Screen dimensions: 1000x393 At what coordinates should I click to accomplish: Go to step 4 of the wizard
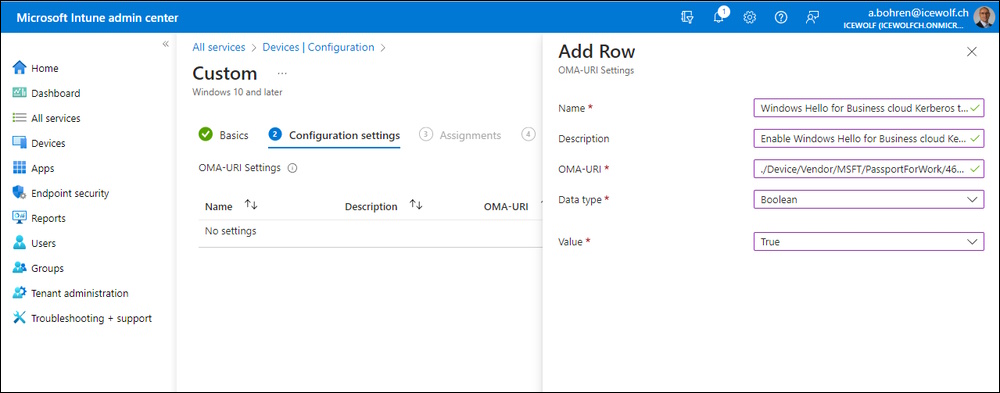[x=528, y=135]
